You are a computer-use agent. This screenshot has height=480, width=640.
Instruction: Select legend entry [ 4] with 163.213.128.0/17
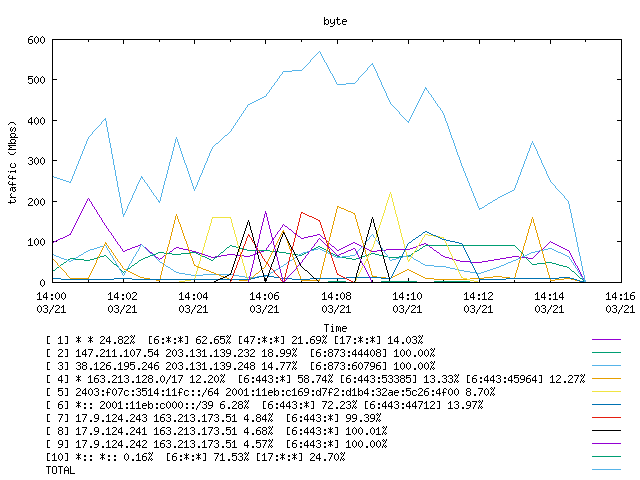[x=316, y=379]
